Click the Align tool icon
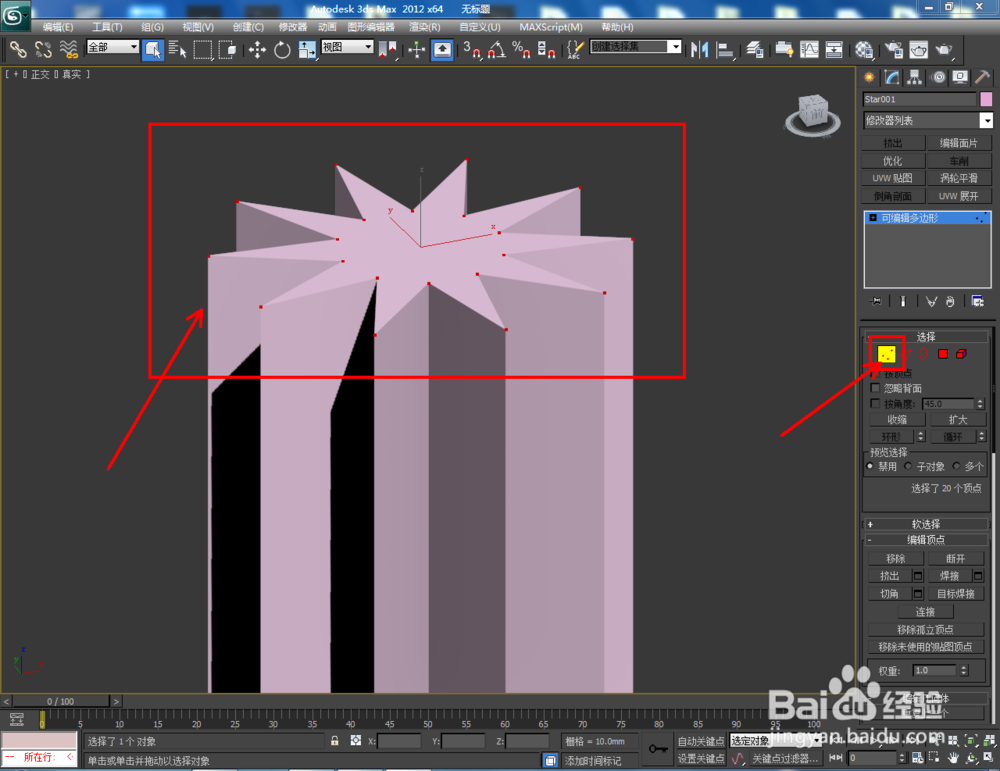 pyautogui.click(x=725, y=49)
